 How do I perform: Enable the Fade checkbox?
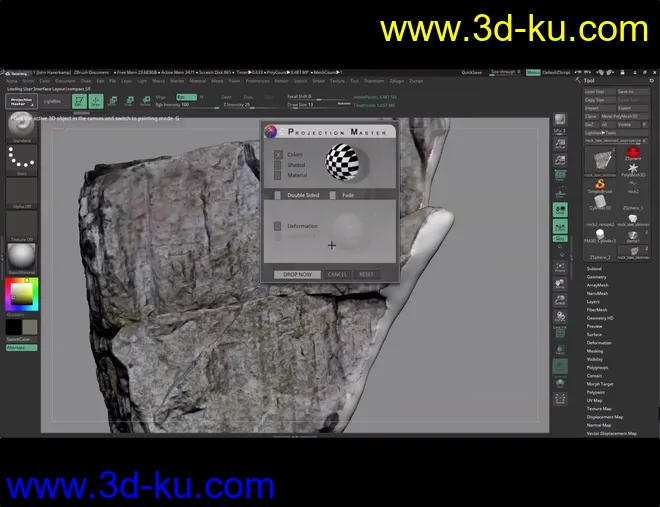[333, 195]
